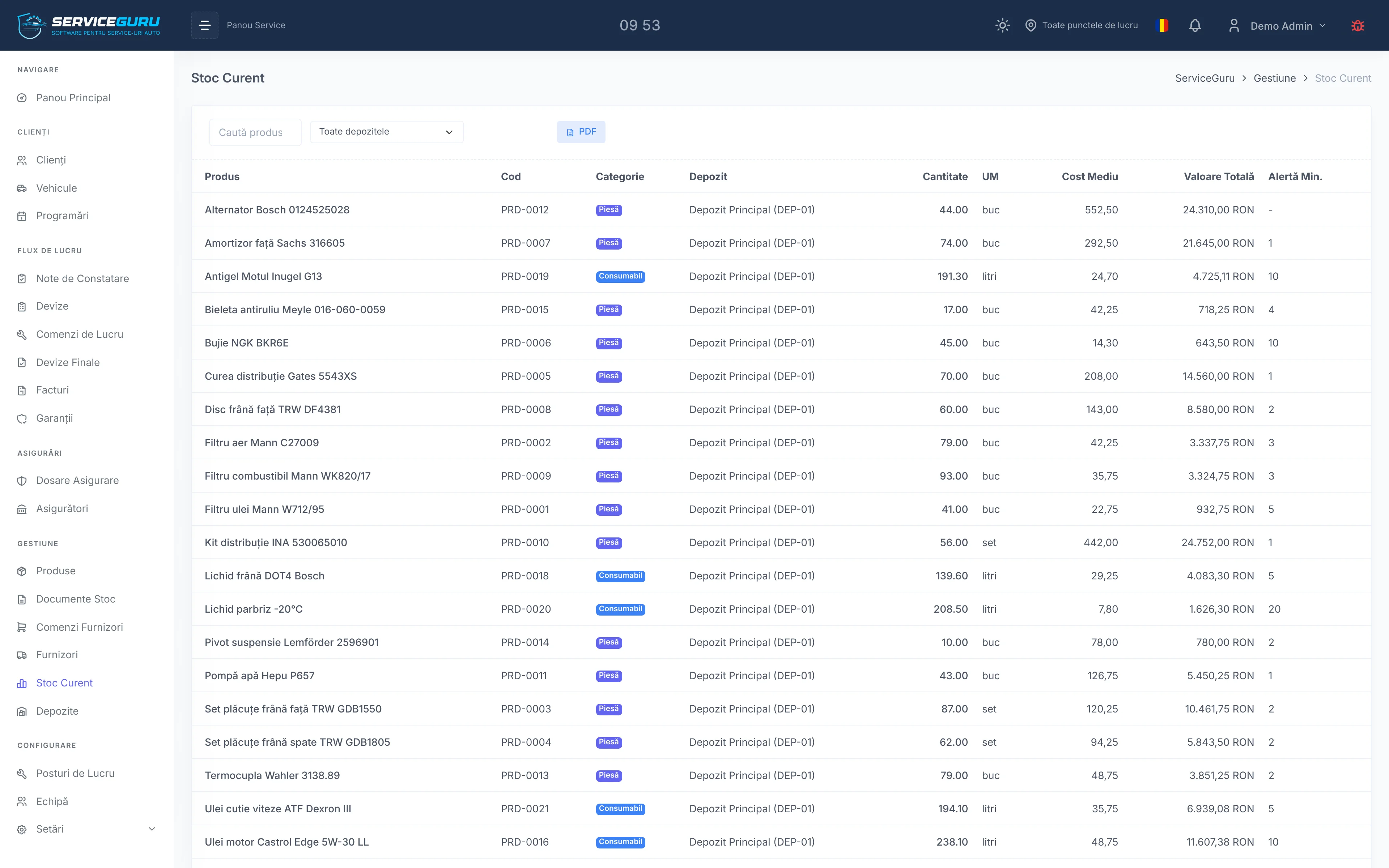Select product code PRD-0019
The width and height of the screenshot is (1389, 868).
click(x=524, y=277)
